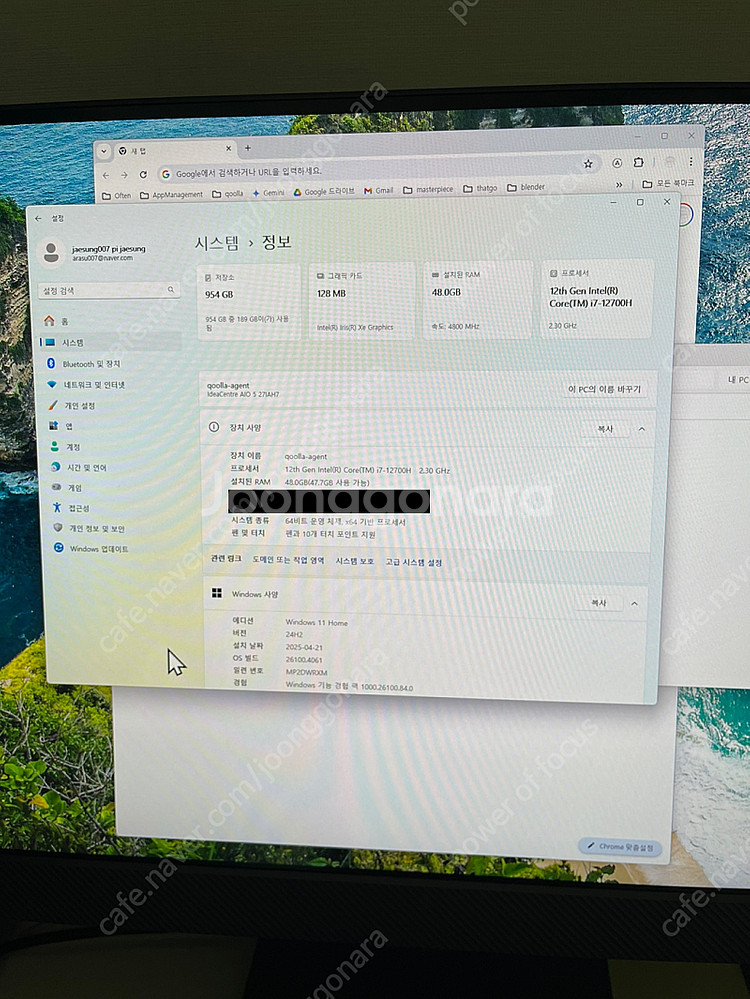Open a new tab with Chrome plus button
This screenshot has width=750, height=999.
pyautogui.click(x=248, y=148)
